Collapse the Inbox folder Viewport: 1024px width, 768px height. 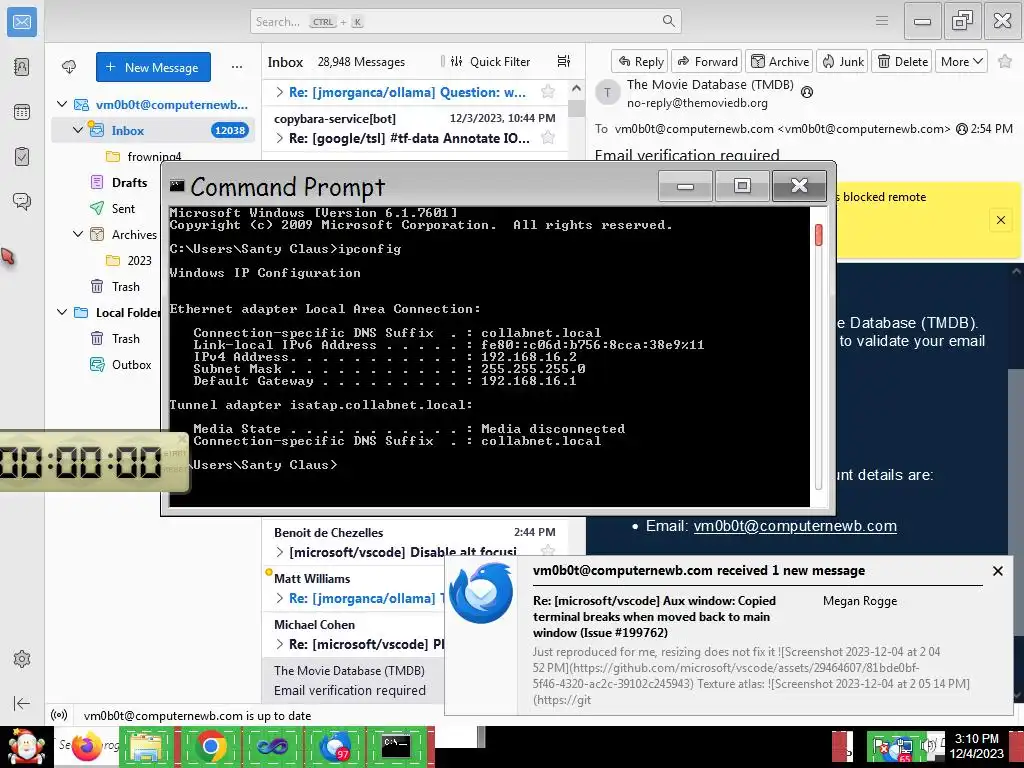[x=78, y=130]
